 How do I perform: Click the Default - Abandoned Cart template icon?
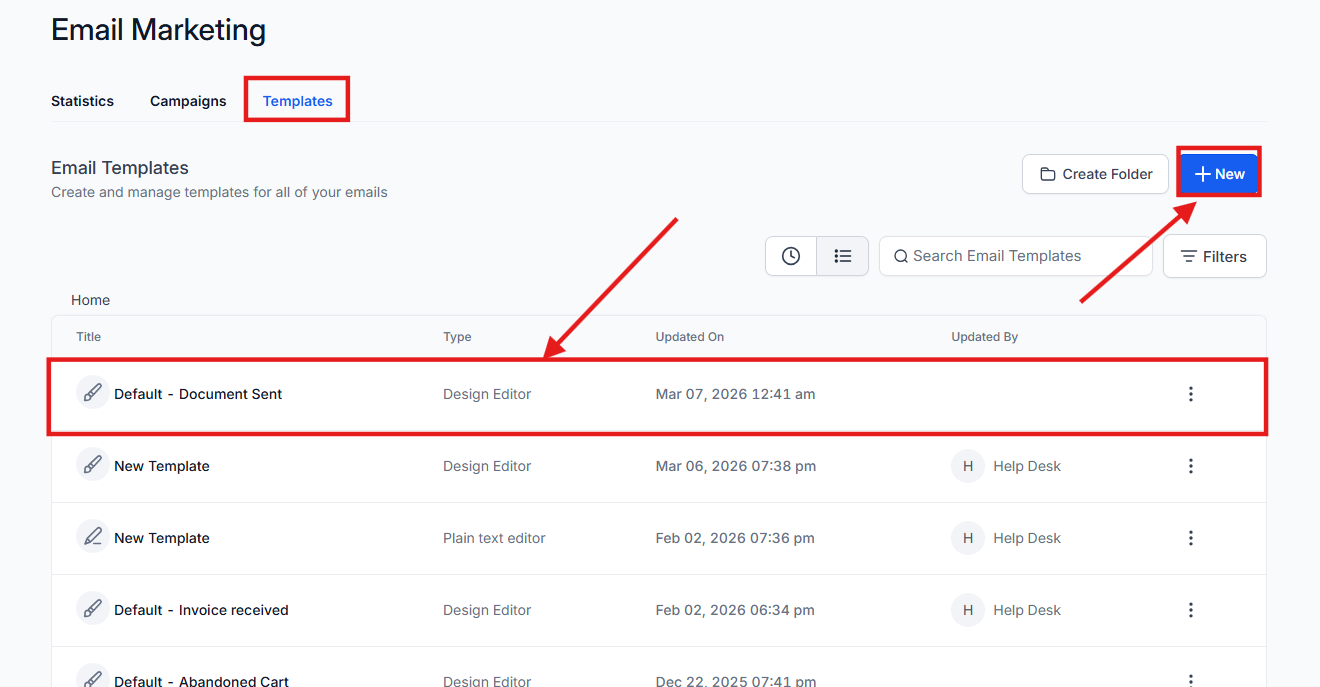pos(93,678)
